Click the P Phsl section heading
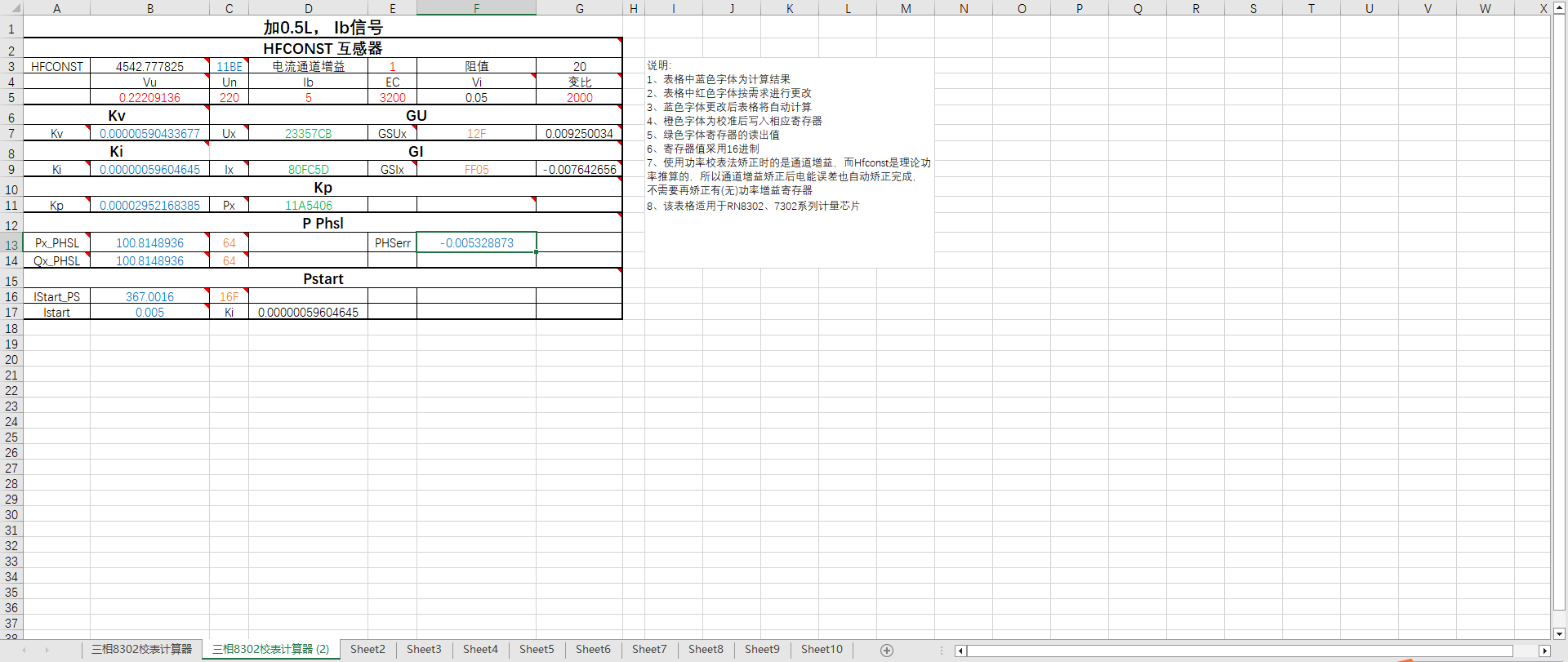This screenshot has width=1568, height=662. (323, 223)
